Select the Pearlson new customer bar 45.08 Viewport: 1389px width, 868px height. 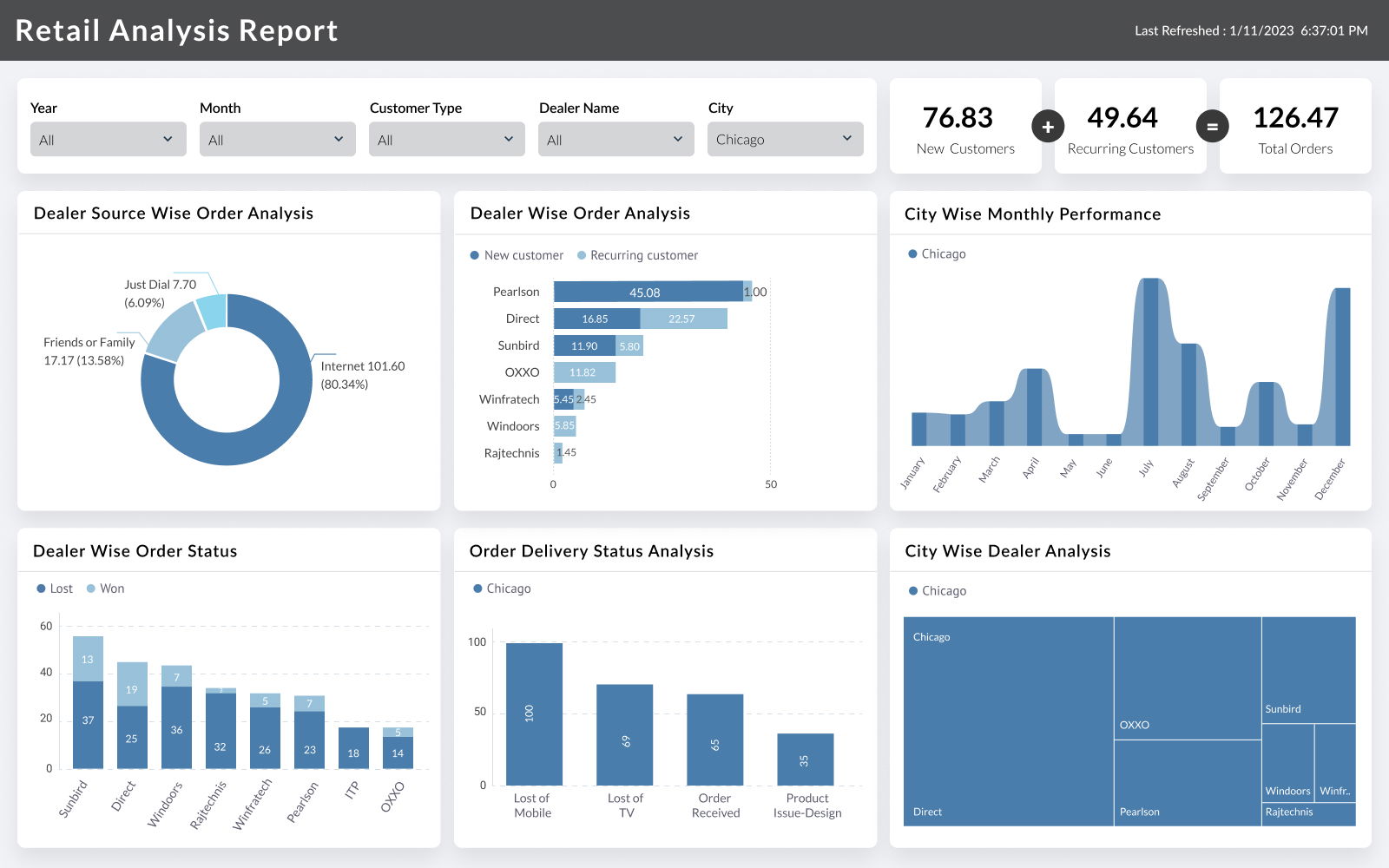tap(648, 293)
